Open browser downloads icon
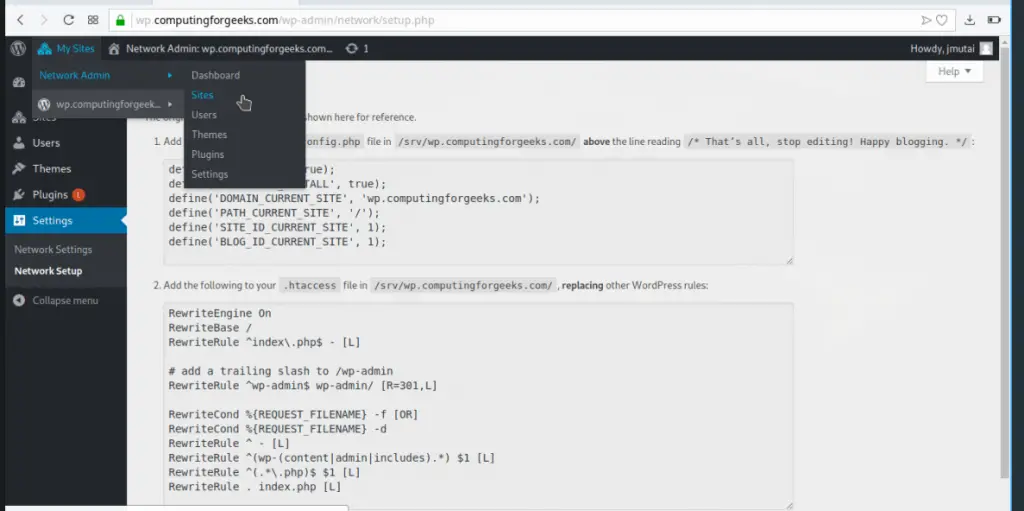The image size is (1024, 511). point(969,19)
